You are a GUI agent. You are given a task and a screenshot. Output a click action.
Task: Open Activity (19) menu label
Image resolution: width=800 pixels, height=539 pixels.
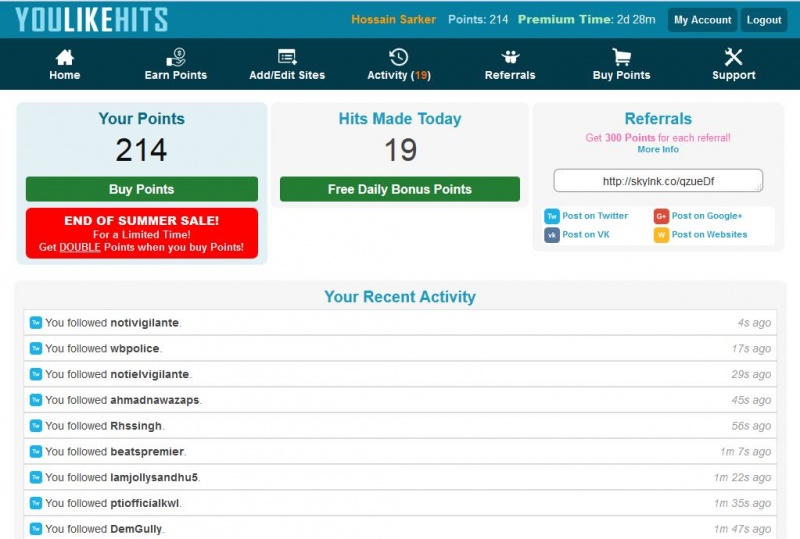399,75
